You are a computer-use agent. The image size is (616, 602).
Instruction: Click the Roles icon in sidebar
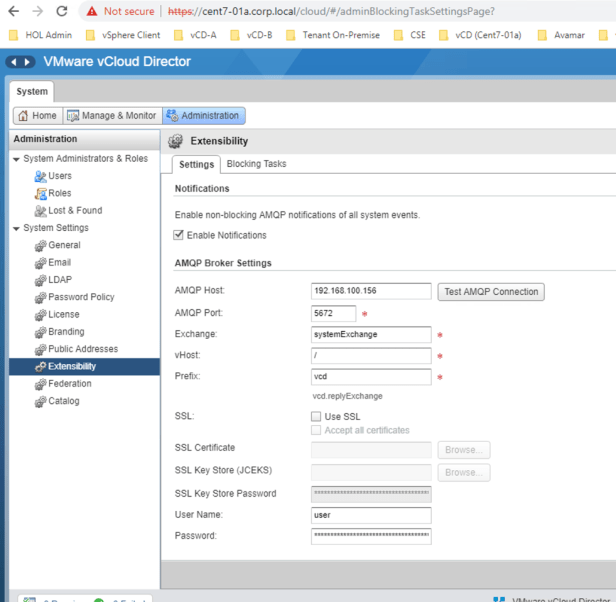coord(40,193)
